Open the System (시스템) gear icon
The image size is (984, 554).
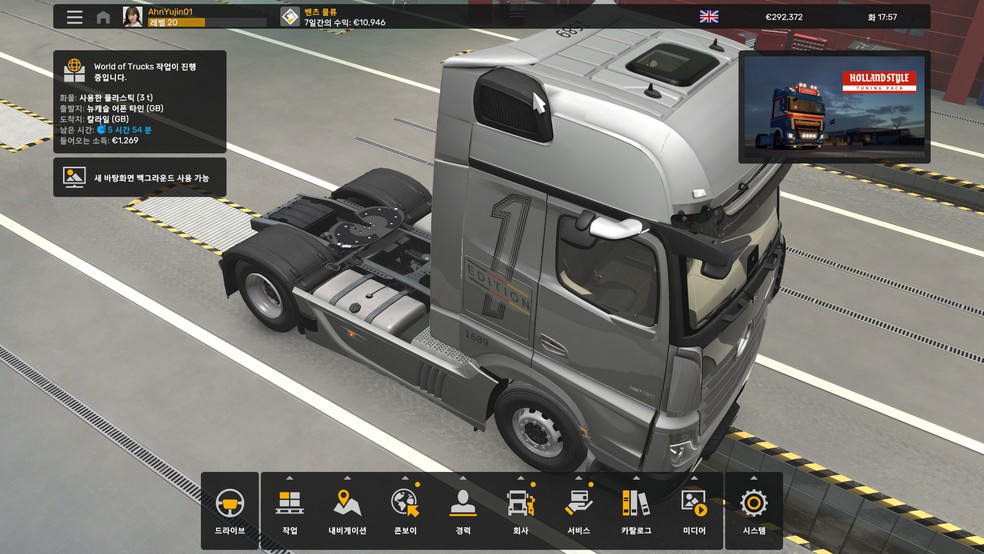[x=754, y=503]
